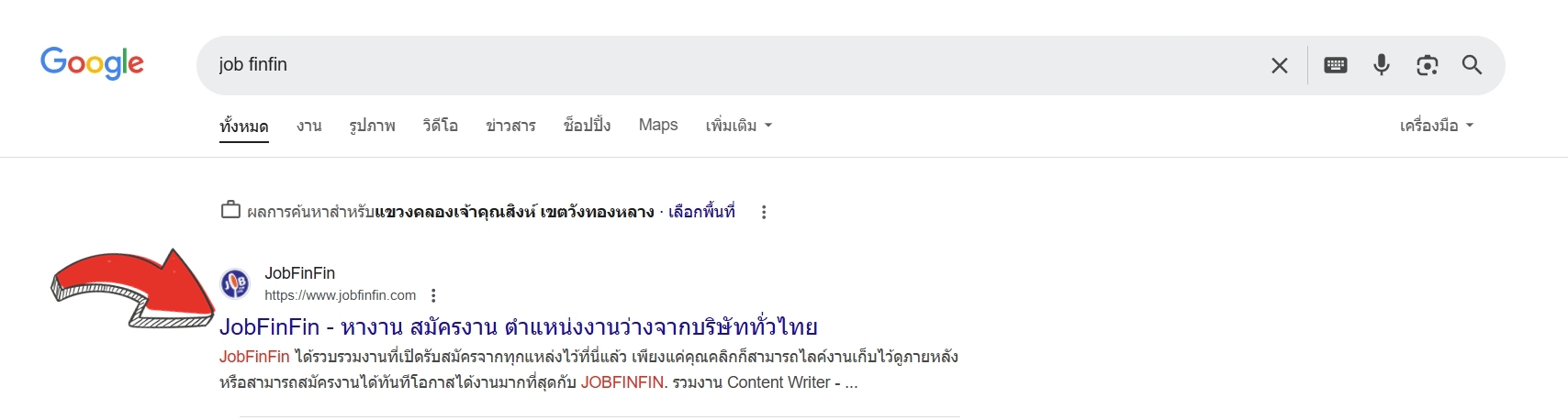Open the on-screen keyboard input tool
Screen dimensions: 1568x420
pyautogui.click(x=1335, y=65)
